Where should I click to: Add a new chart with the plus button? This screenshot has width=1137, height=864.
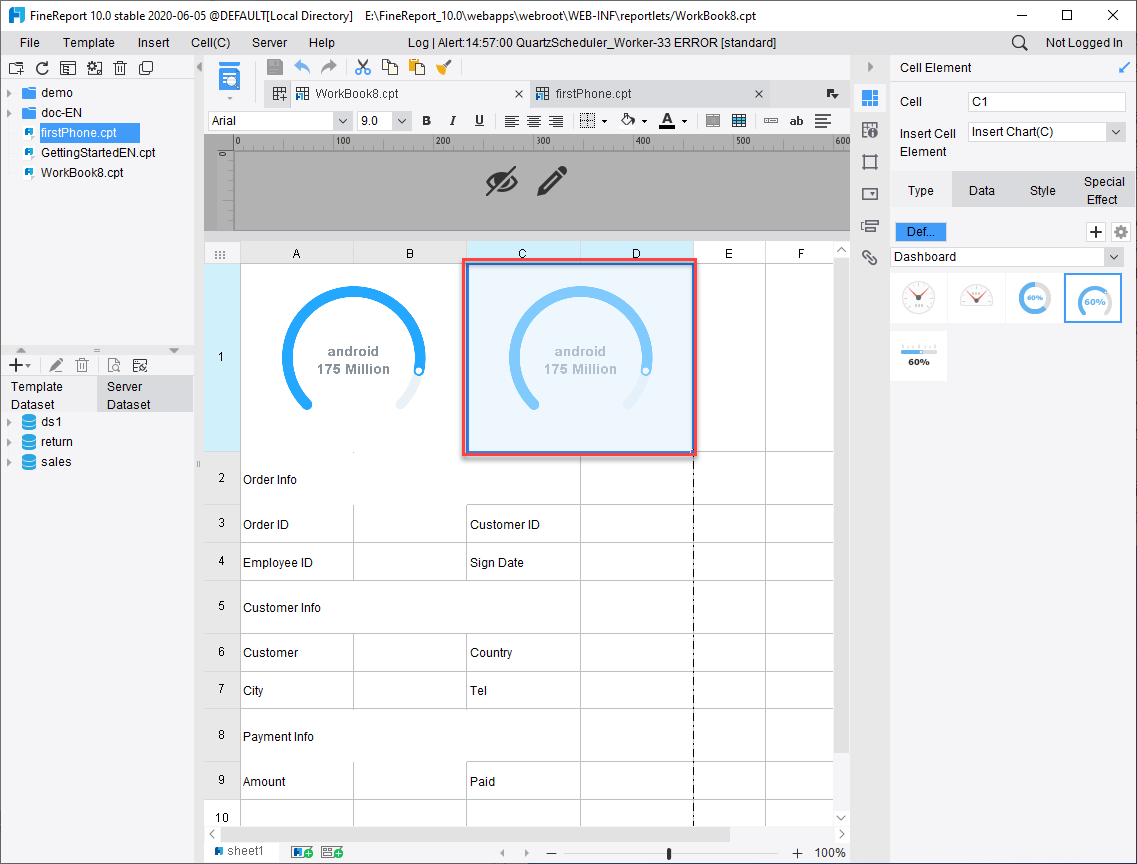click(x=1096, y=232)
